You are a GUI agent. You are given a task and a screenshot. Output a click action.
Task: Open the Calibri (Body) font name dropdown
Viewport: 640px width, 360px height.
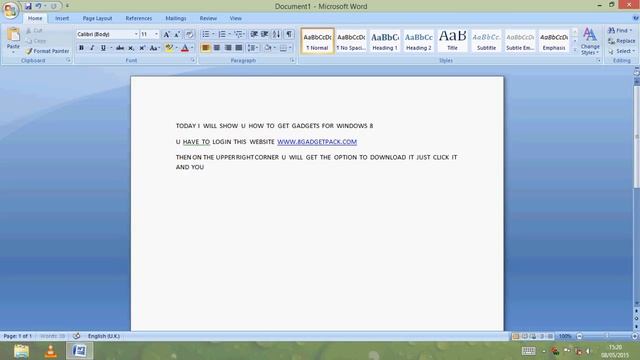coord(136,34)
